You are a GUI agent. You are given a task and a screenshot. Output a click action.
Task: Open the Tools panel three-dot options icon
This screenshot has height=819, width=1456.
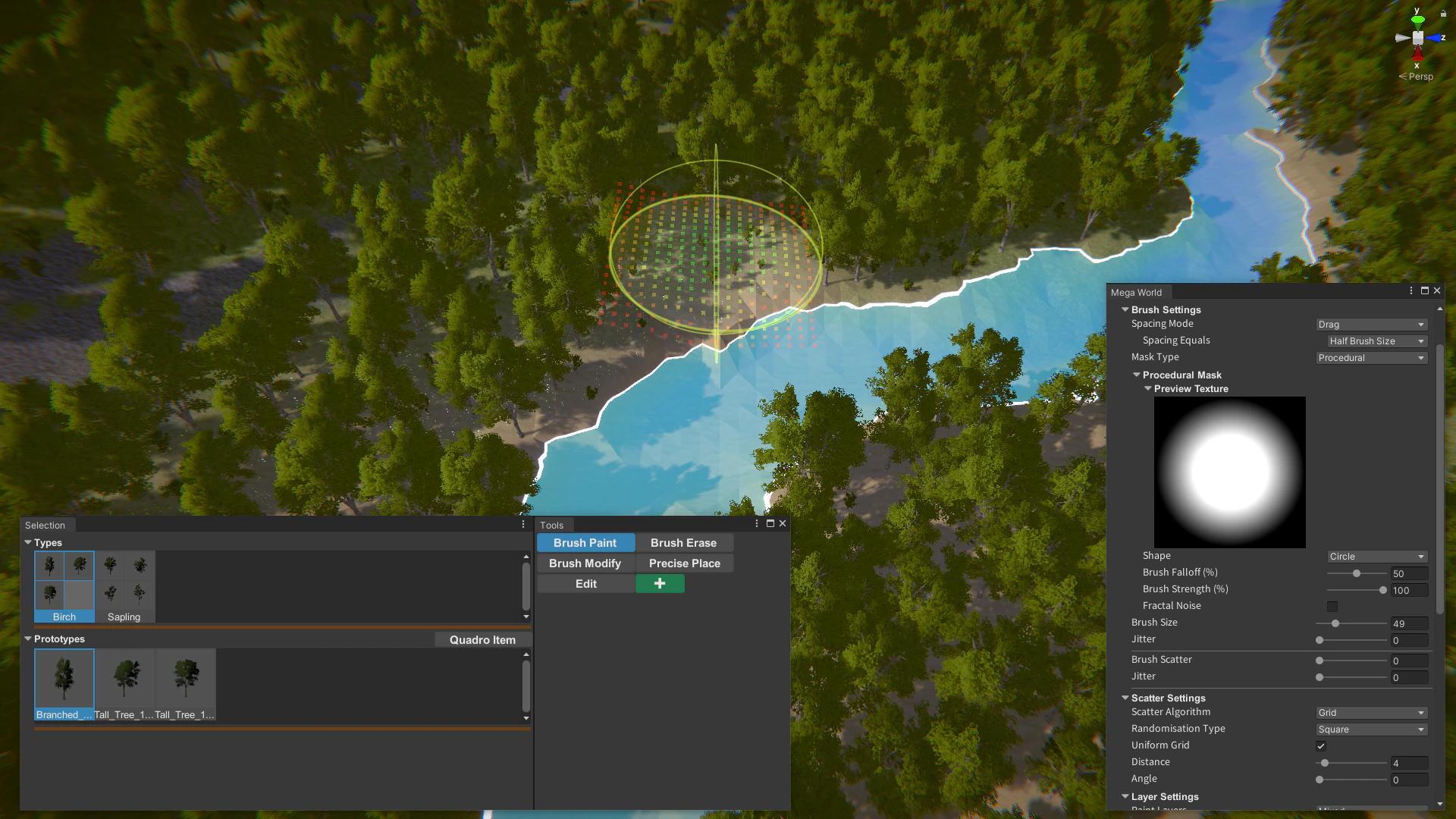click(x=756, y=523)
